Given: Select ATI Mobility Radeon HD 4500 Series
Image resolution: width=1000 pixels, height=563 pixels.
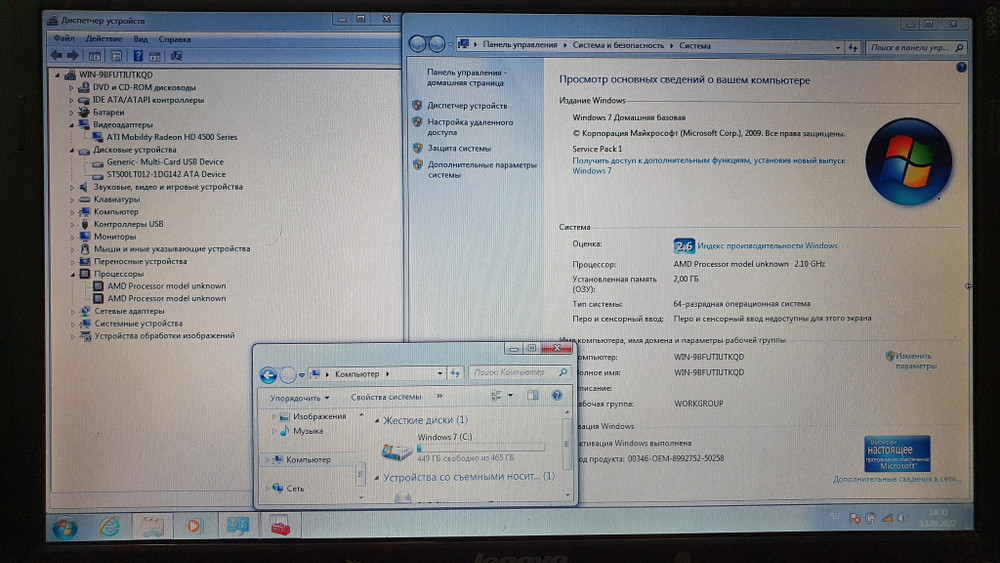Looking at the screenshot, I should (x=171, y=137).
